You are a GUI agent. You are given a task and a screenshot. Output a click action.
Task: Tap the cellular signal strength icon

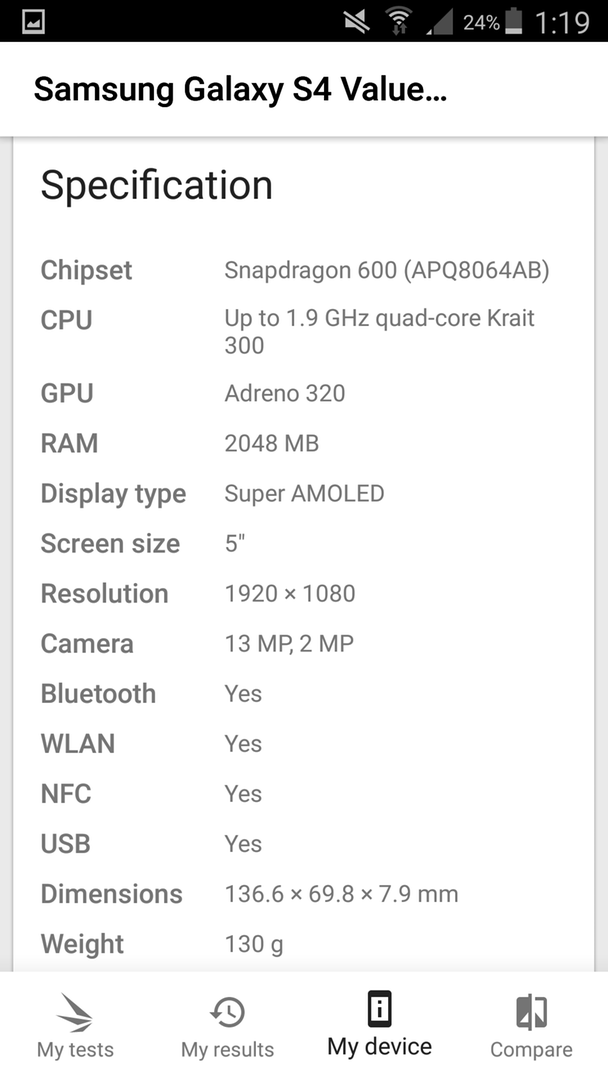click(x=439, y=22)
